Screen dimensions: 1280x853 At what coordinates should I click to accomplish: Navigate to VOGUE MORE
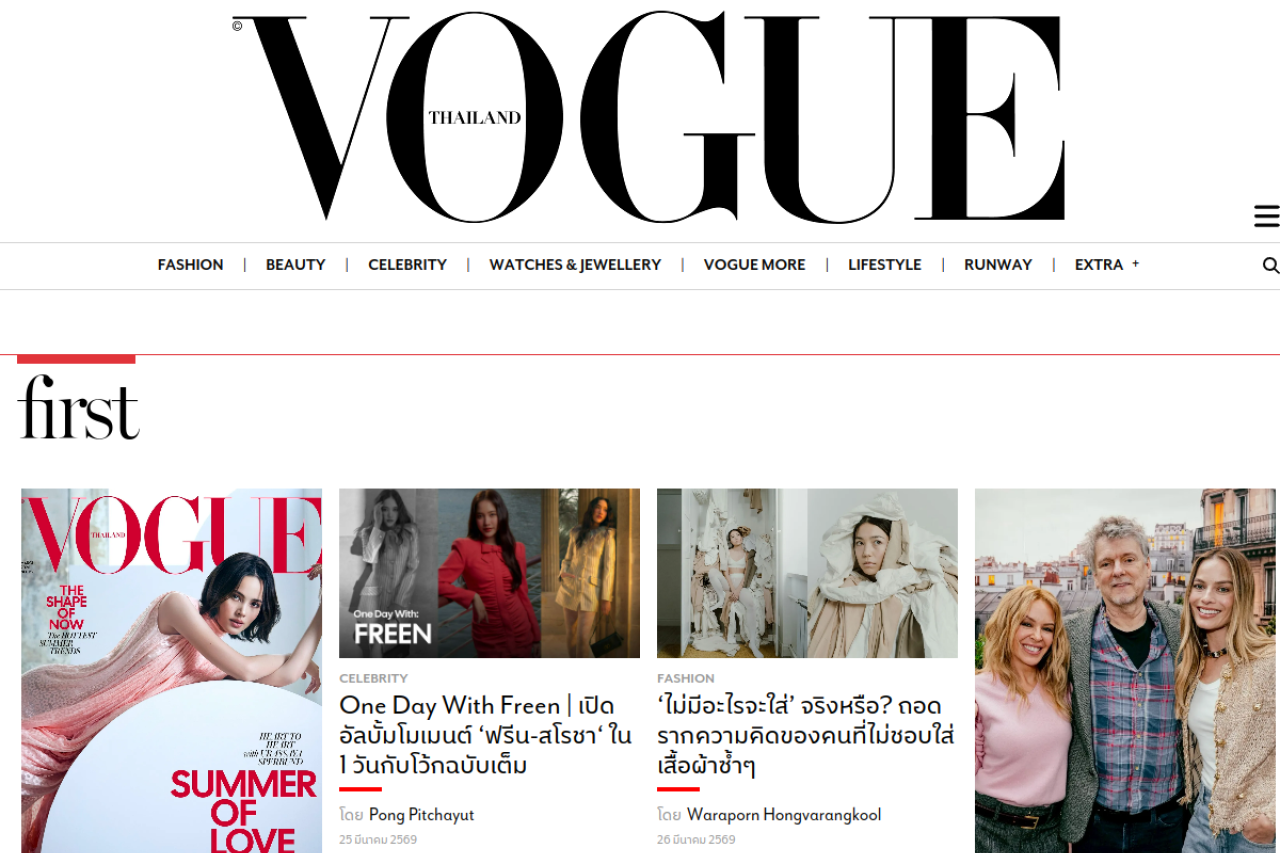tap(754, 265)
